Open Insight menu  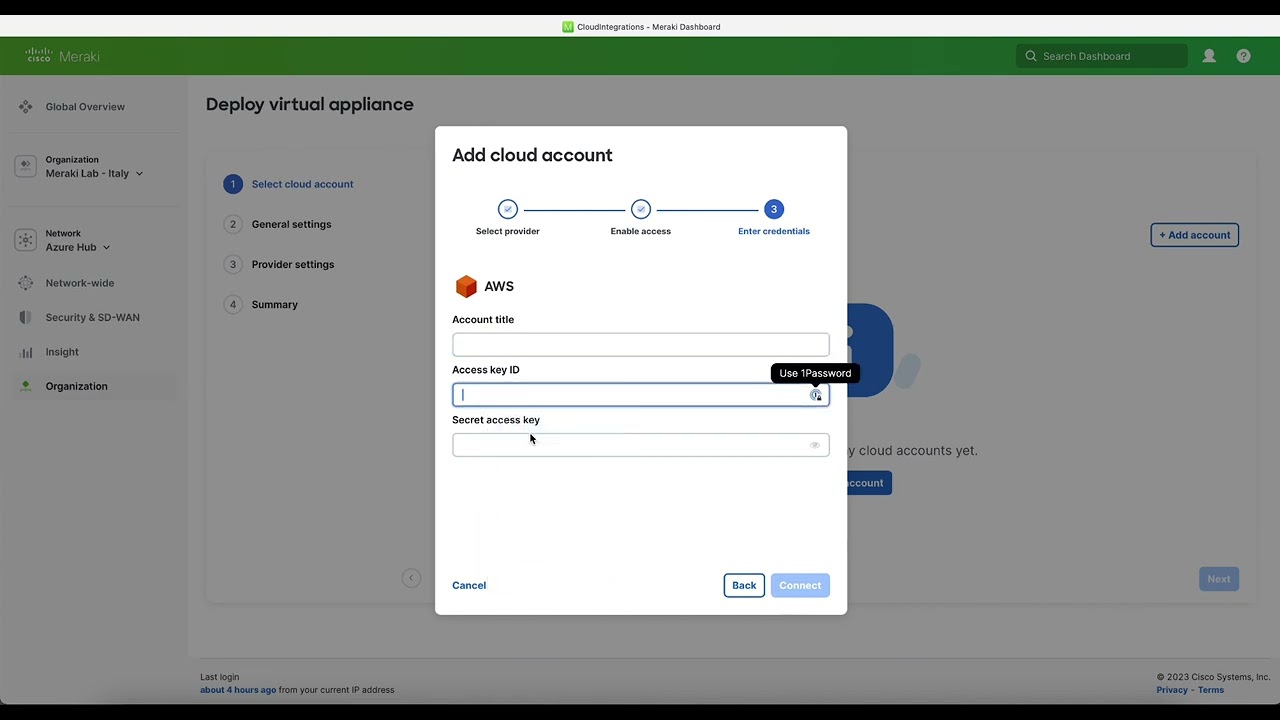[62, 352]
